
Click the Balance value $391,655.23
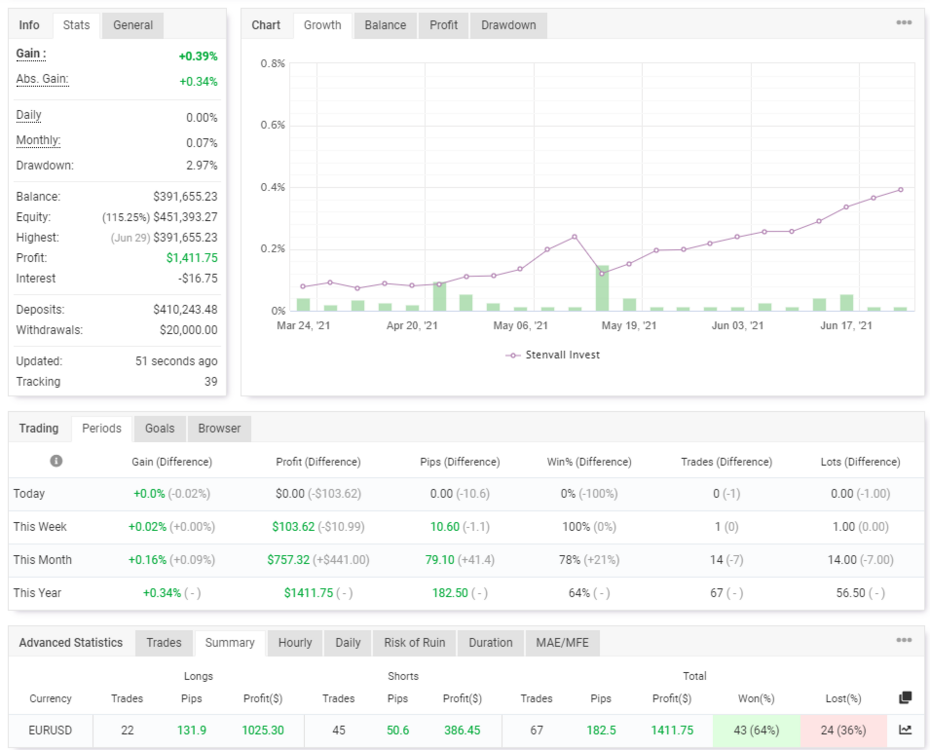click(x=185, y=196)
